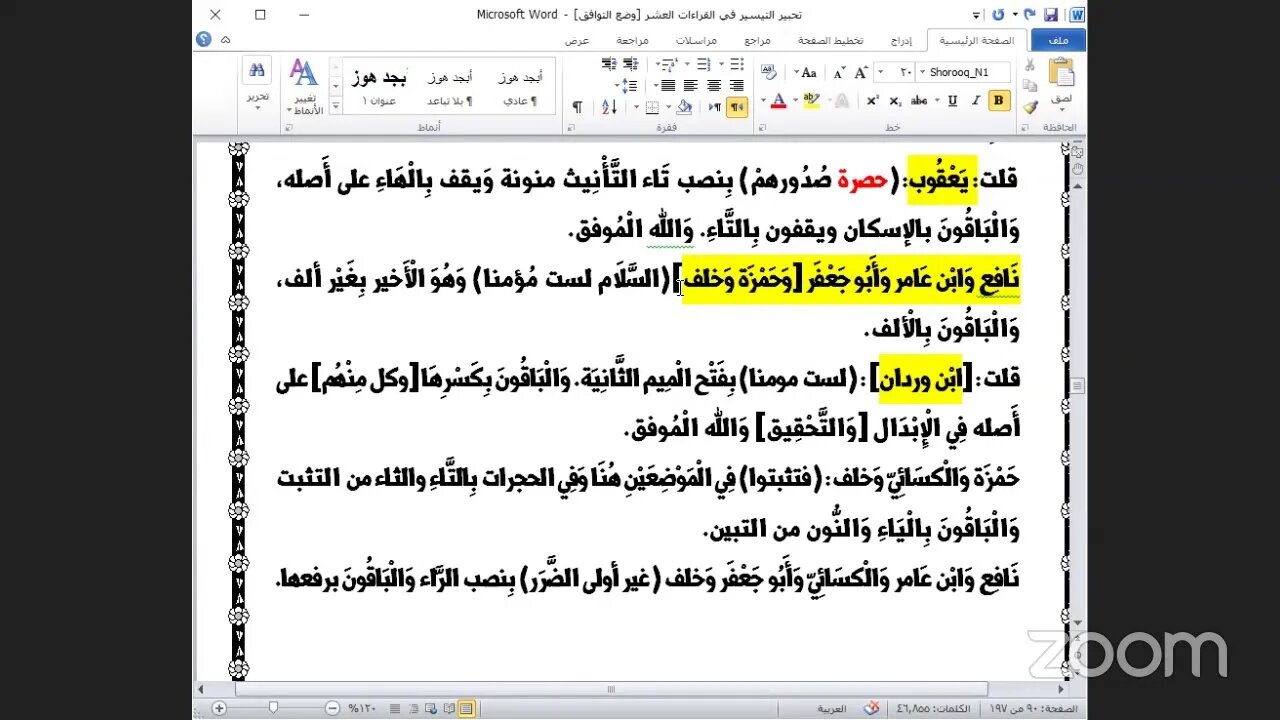Apply the Heading 1 style (عنوان ١)
Viewport: 1280px width, 720px height.
click(x=379, y=86)
